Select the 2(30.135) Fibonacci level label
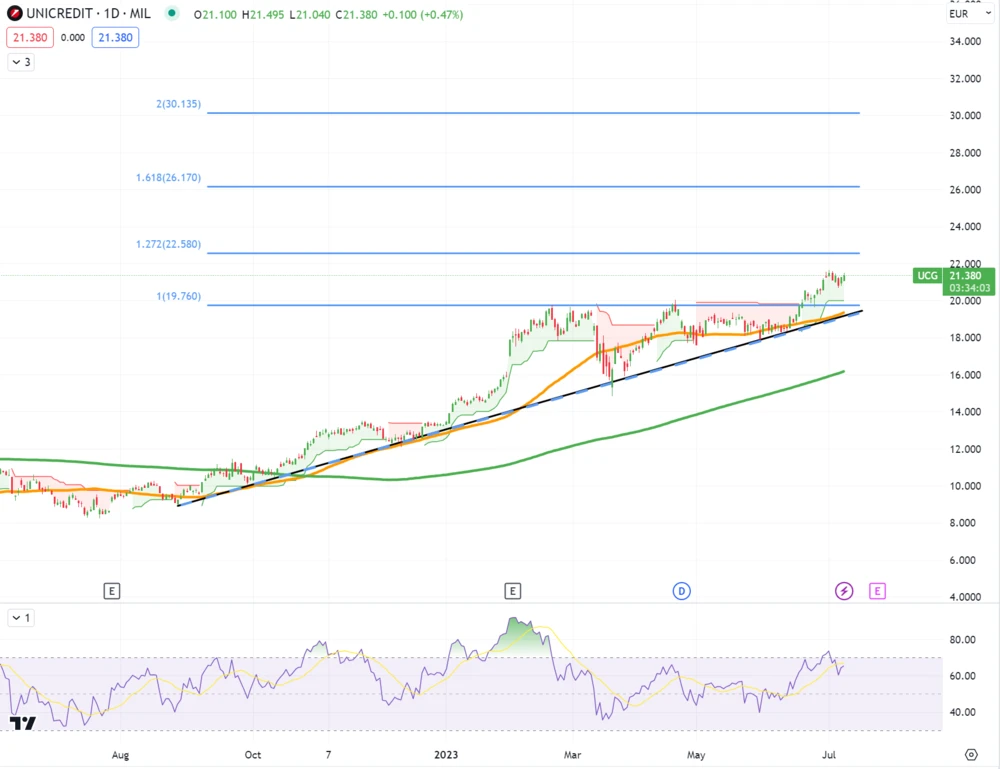The height and width of the screenshot is (769, 1000). 178,104
